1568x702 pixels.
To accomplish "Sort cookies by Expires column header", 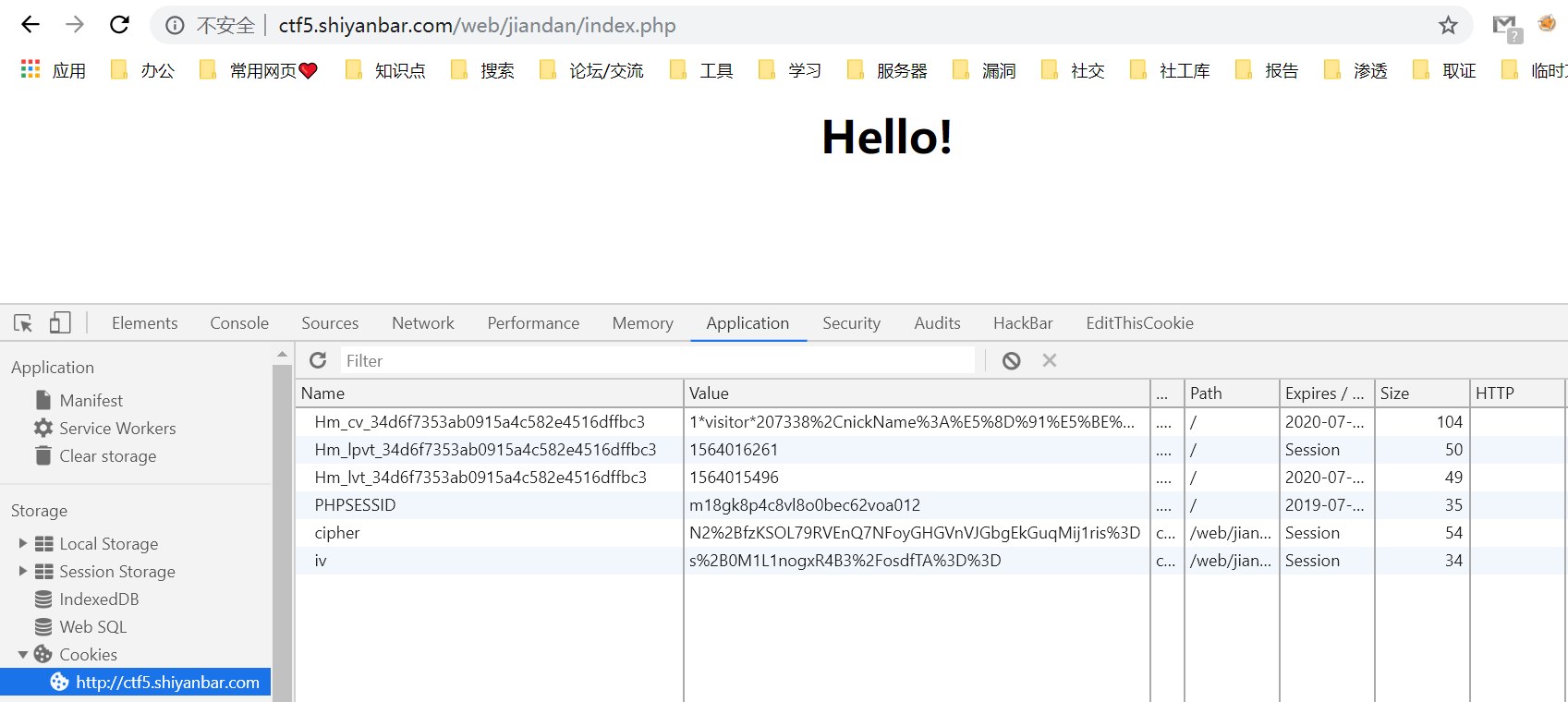I will coord(1327,393).
